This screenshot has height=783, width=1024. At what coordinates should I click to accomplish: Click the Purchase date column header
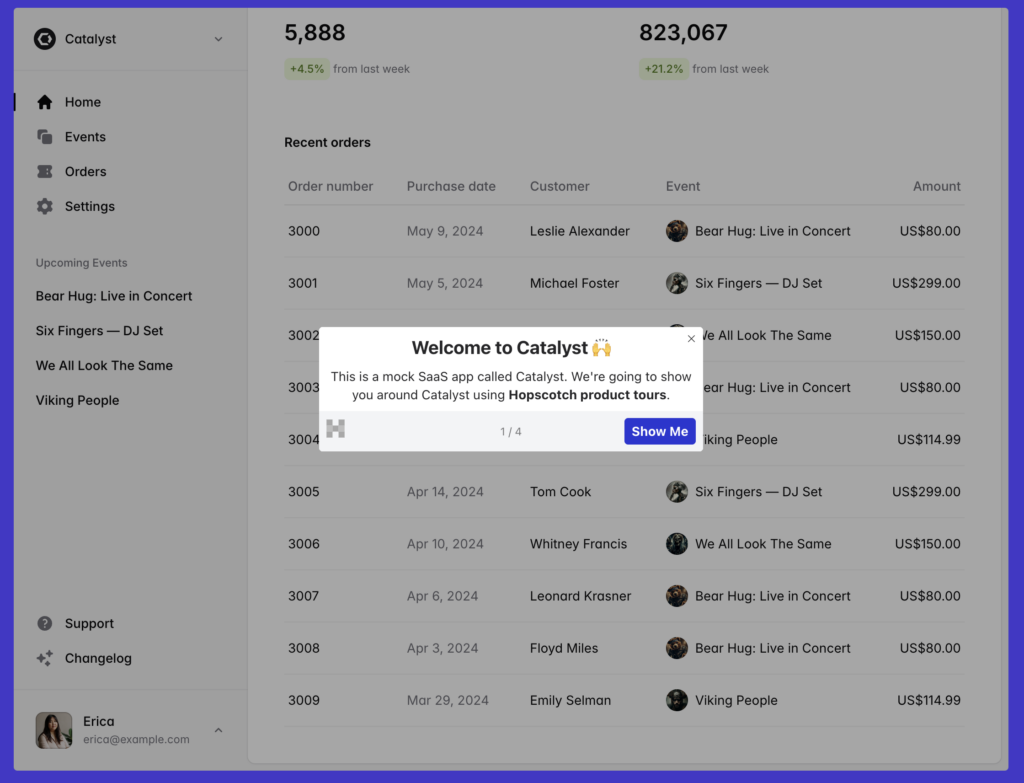(451, 186)
